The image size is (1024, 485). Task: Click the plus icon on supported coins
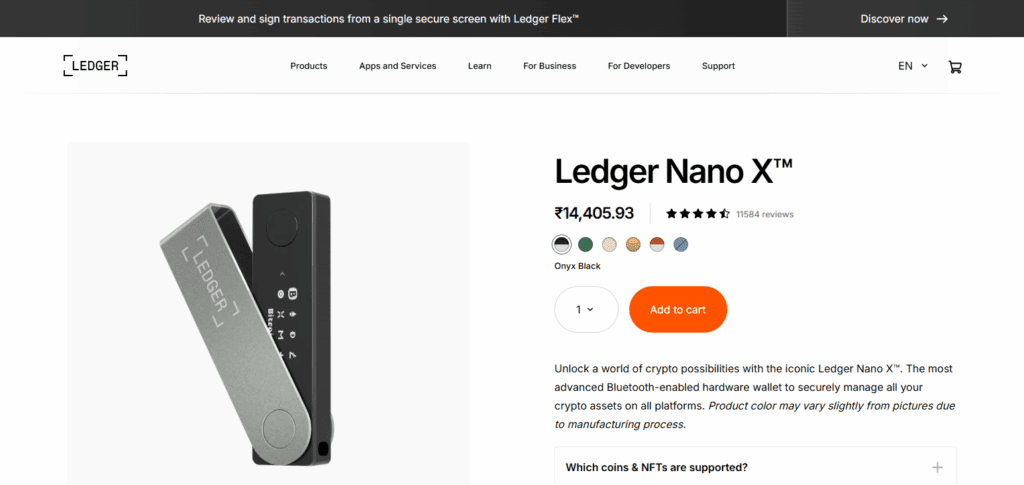(937, 467)
